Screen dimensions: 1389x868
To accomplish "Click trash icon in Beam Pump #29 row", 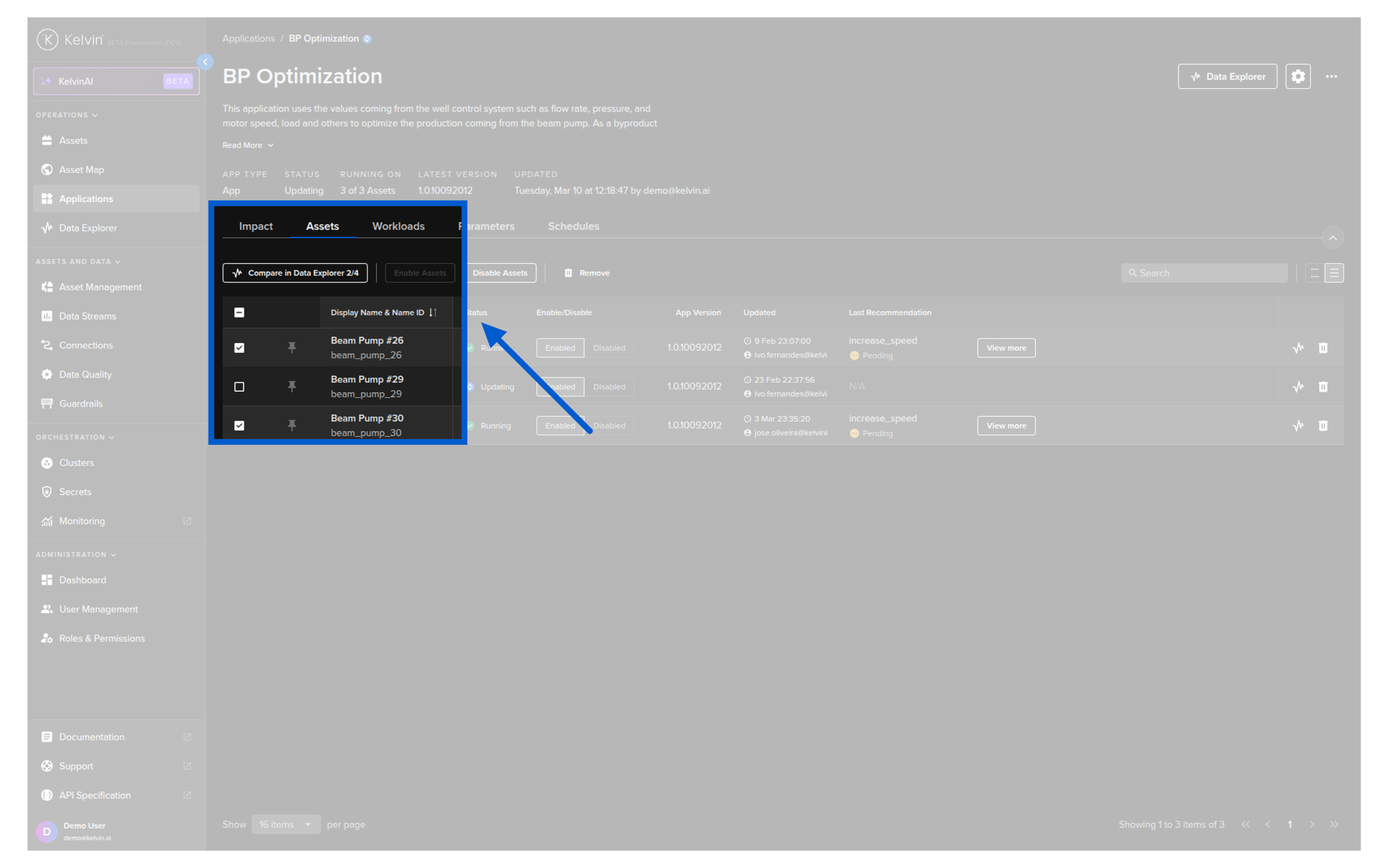I will coord(1322,387).
